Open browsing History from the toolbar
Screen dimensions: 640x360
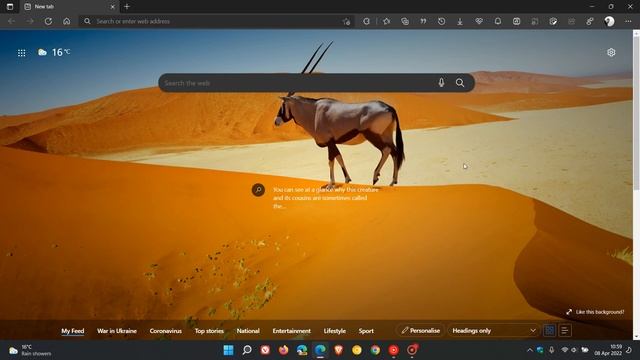click(x=442, y=21)
